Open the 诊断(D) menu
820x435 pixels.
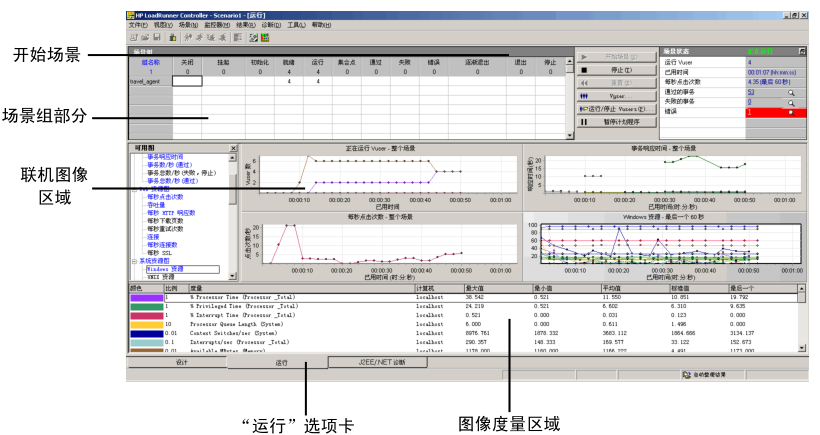pos(271,25)
